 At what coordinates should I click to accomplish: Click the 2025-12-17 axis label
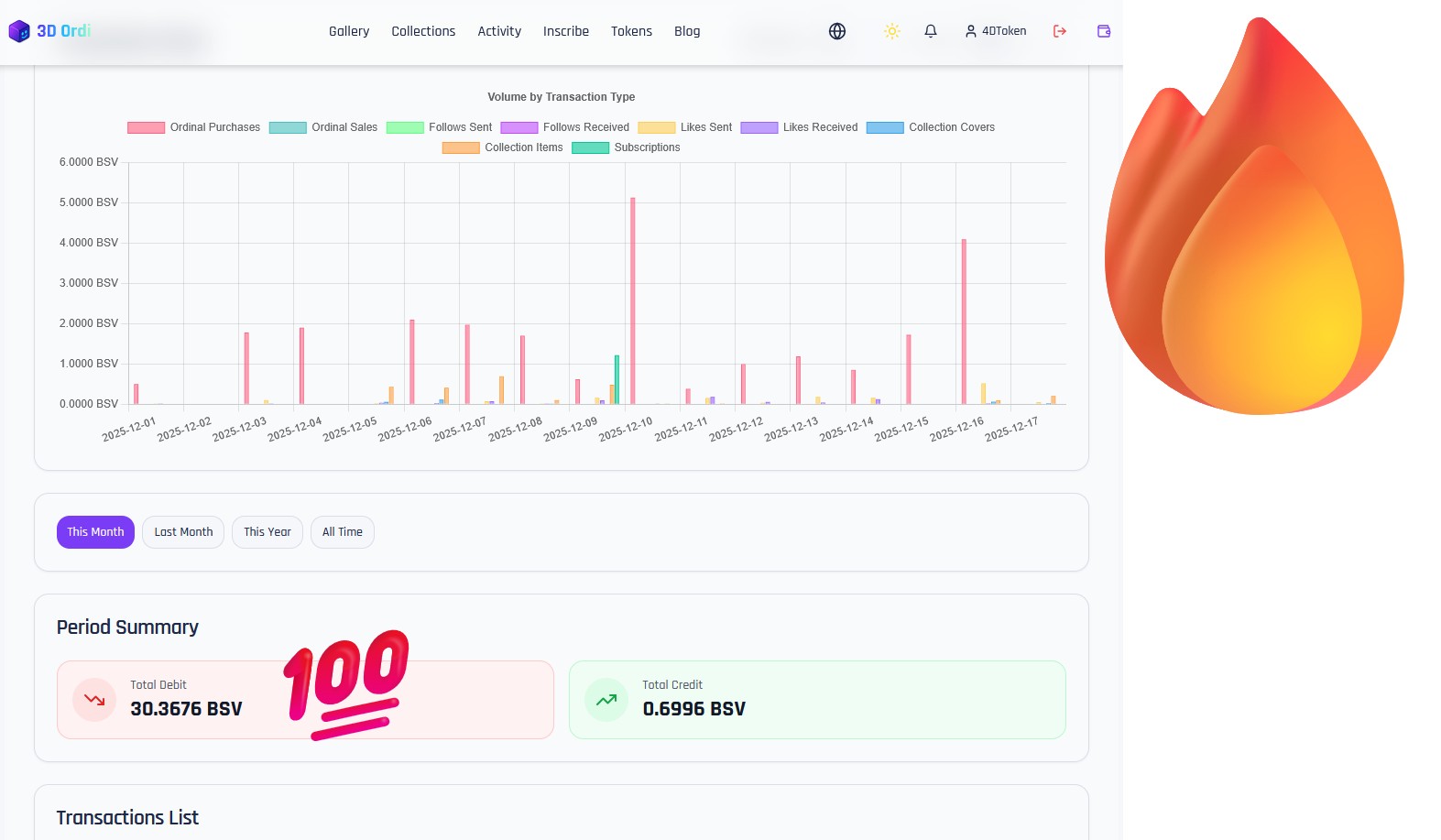tap(1011, 430)
